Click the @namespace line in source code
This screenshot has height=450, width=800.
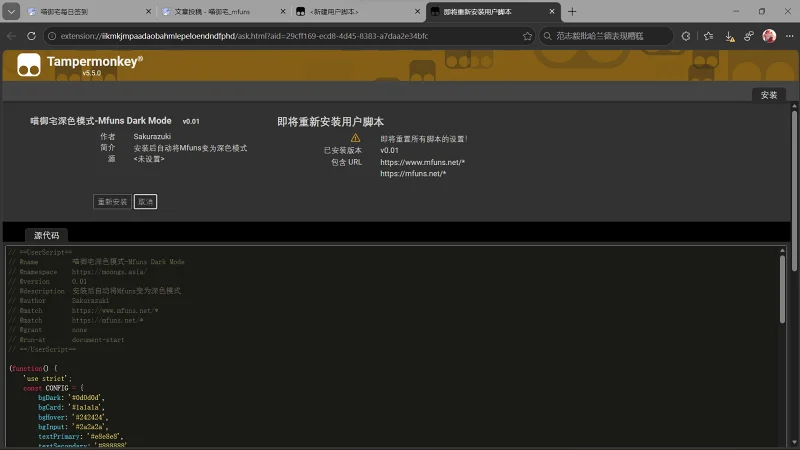click(78, 272)
